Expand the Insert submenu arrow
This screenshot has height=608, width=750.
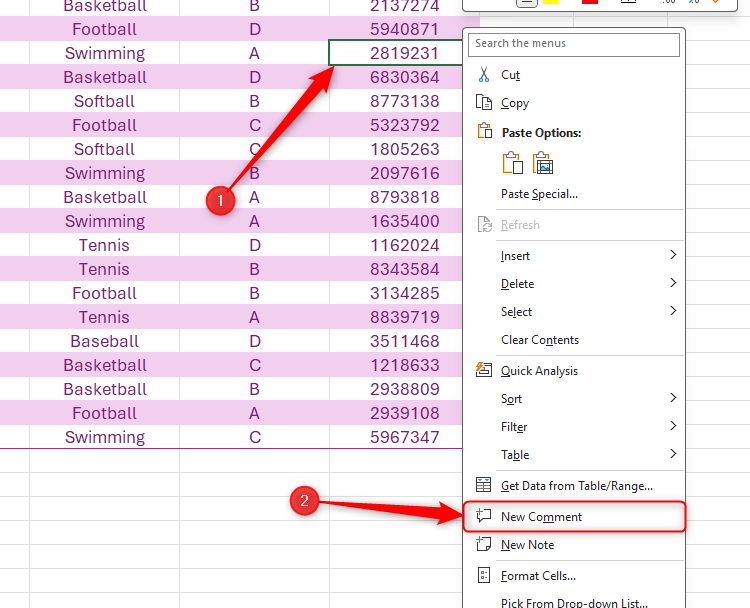pyautogui.click(x=673, y=256)
